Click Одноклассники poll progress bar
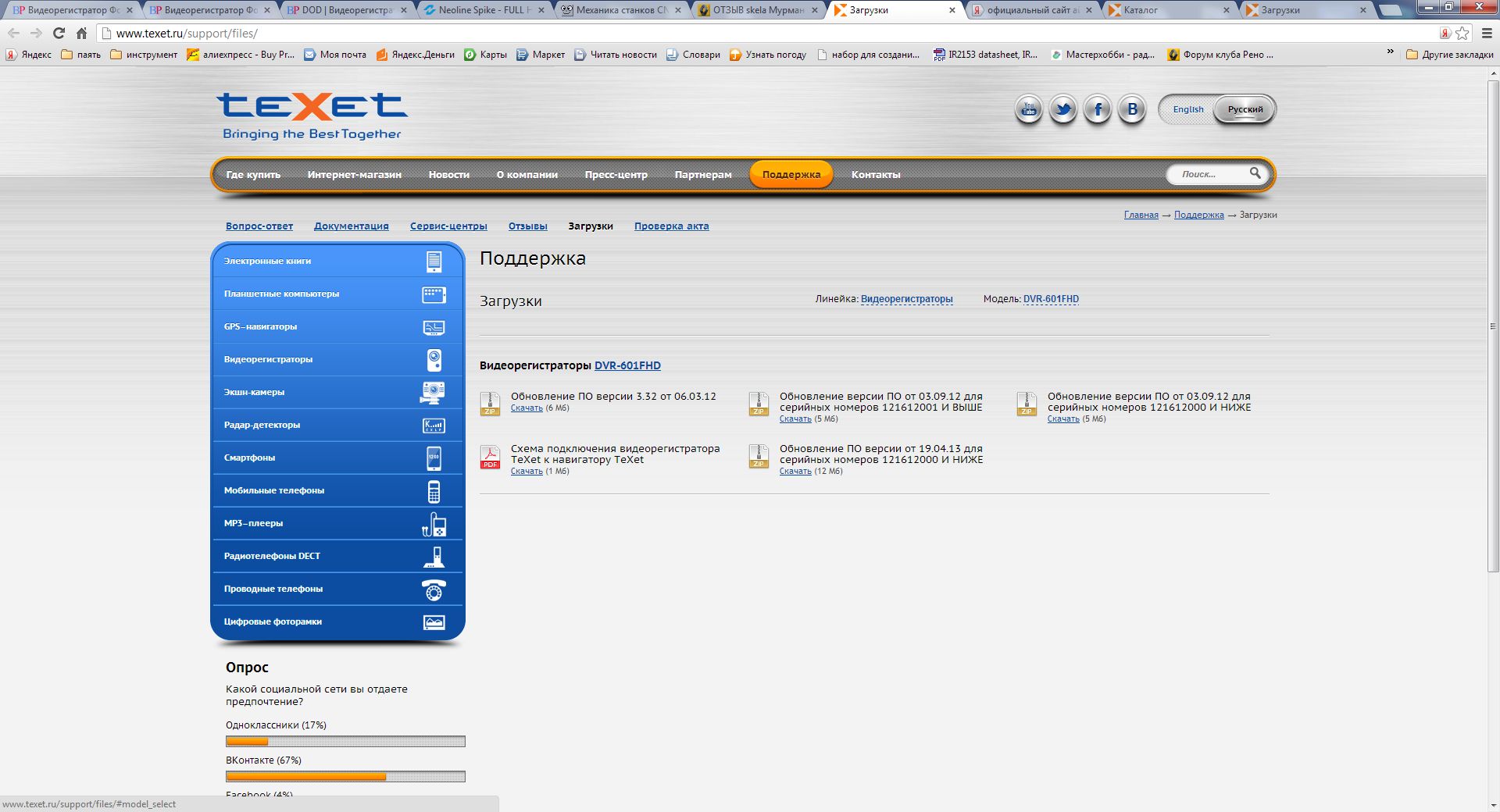Screen dimensions: 1500x812 (x=345, y=742)
